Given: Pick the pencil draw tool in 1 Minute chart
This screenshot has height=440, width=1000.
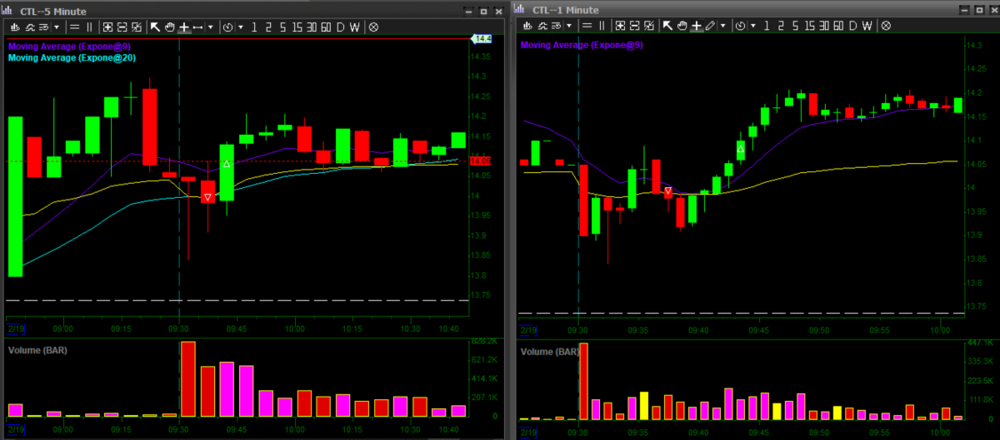Looking at the screenshot, I should (709, 26).
